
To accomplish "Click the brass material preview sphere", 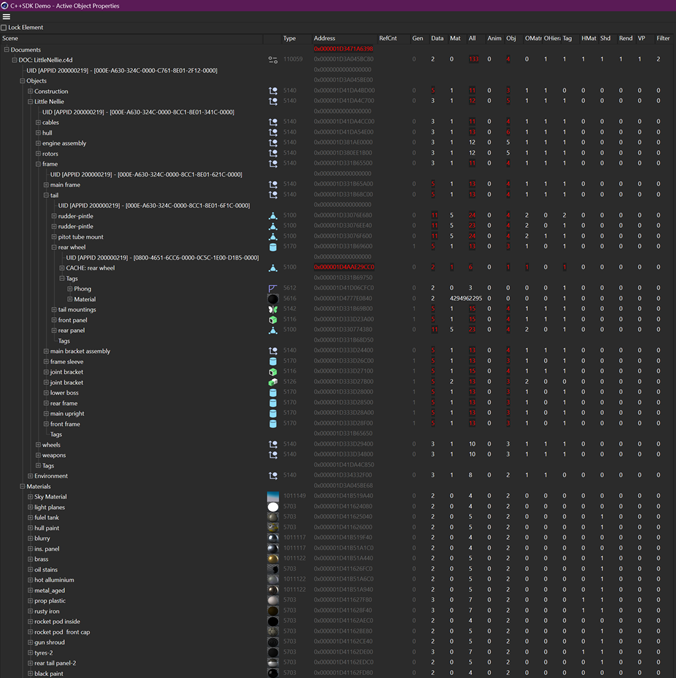I will 273,559.
